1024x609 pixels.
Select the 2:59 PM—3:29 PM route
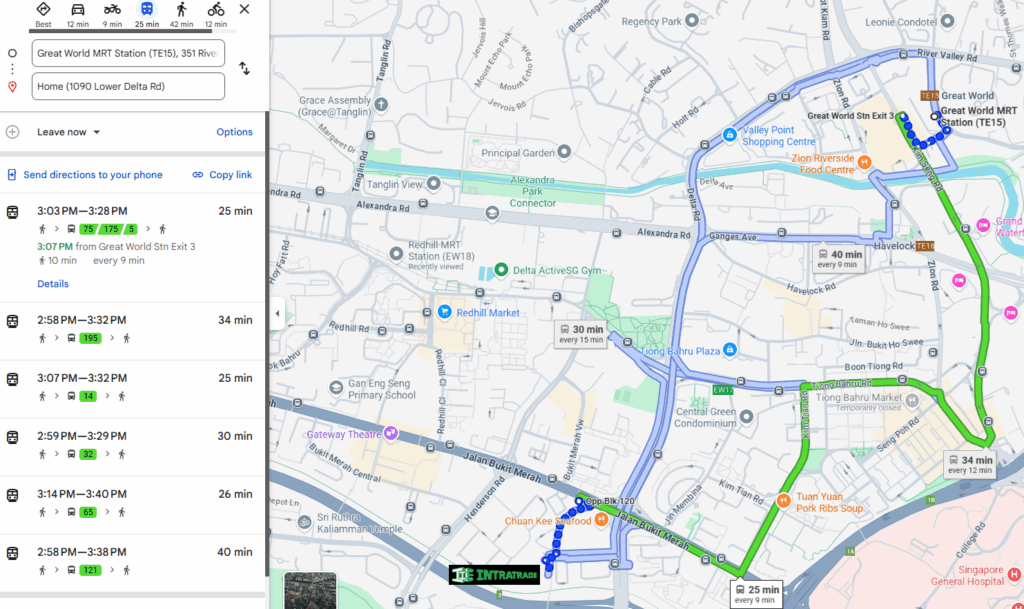coord(132,446)
